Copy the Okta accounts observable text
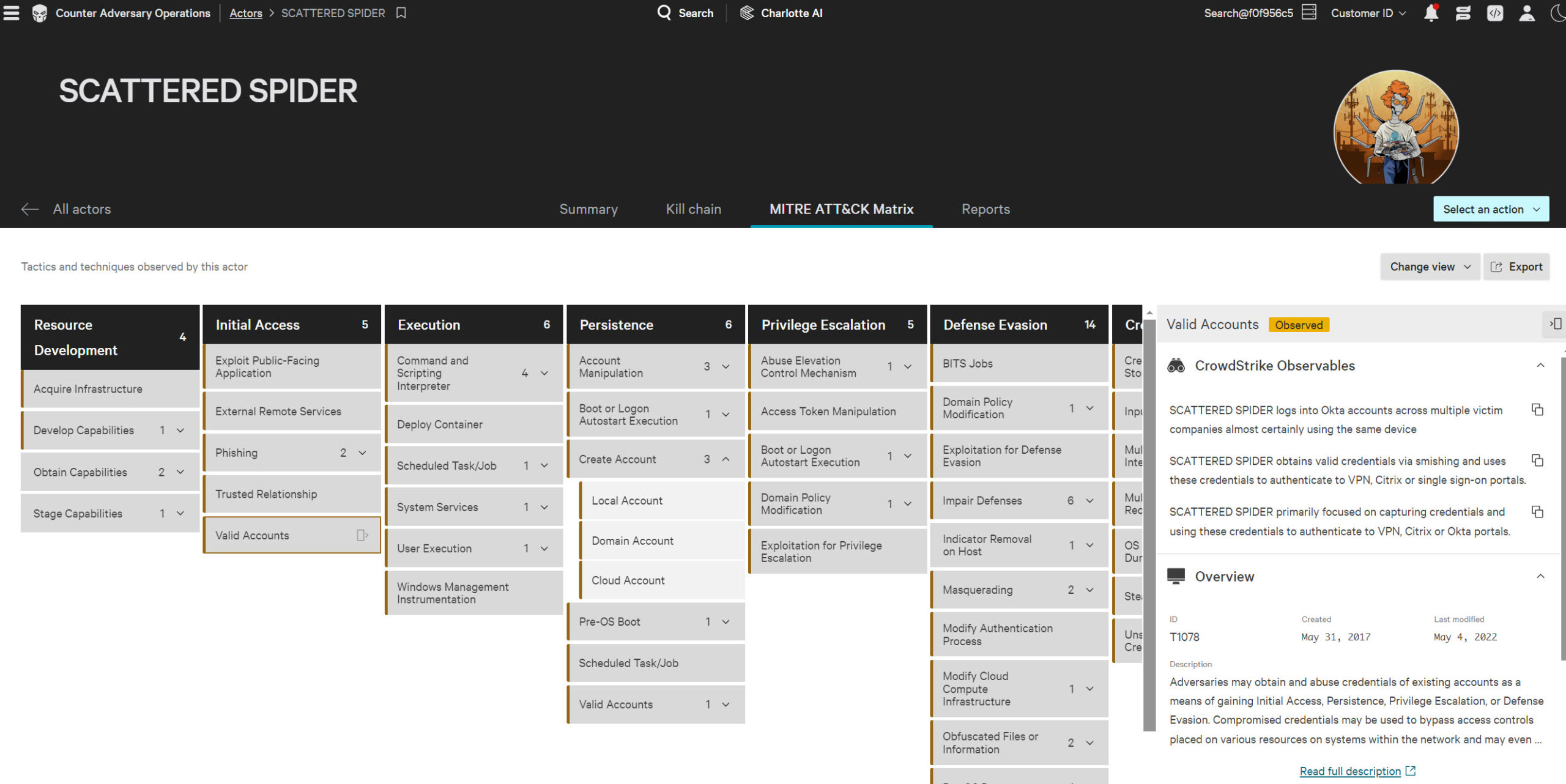The height and width of the screenshot is (784, 1566). (1537, 410)
